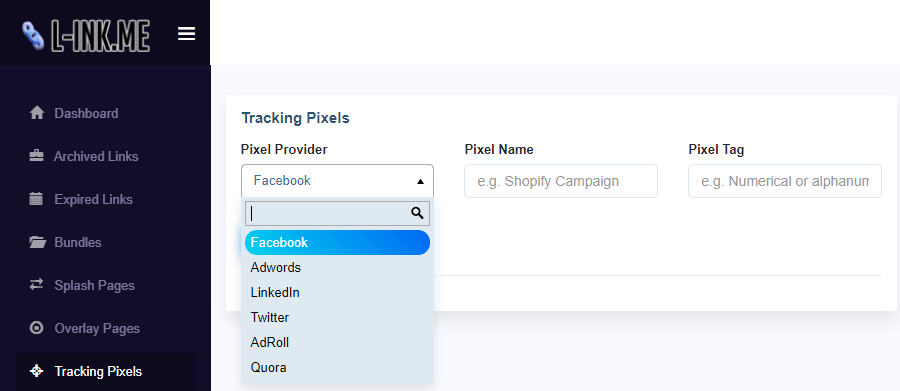Open Expired Links in the sidebar
This screenshot has height=391, width=900.
pyautogui.click(x=94, y=199)
